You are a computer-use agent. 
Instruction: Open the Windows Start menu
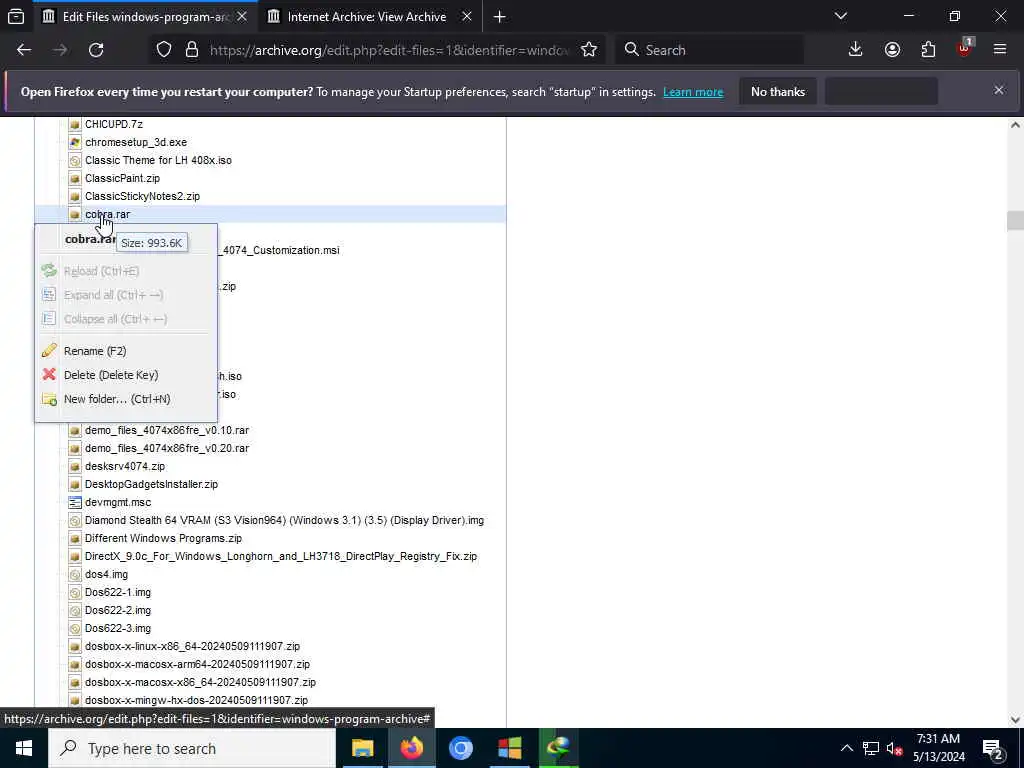coord(24,748)
